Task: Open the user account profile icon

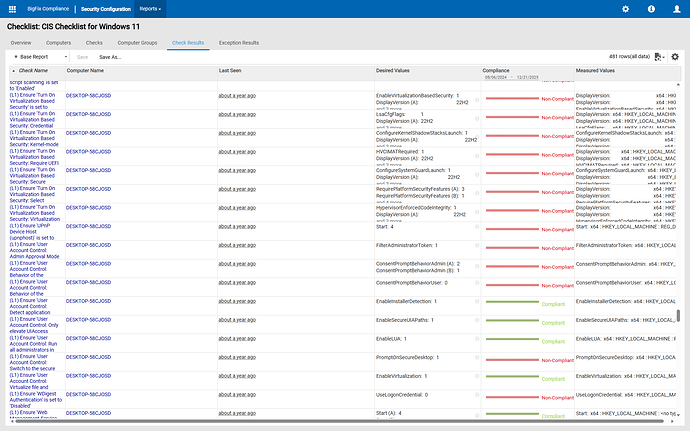Action: [x=675, y=8]
